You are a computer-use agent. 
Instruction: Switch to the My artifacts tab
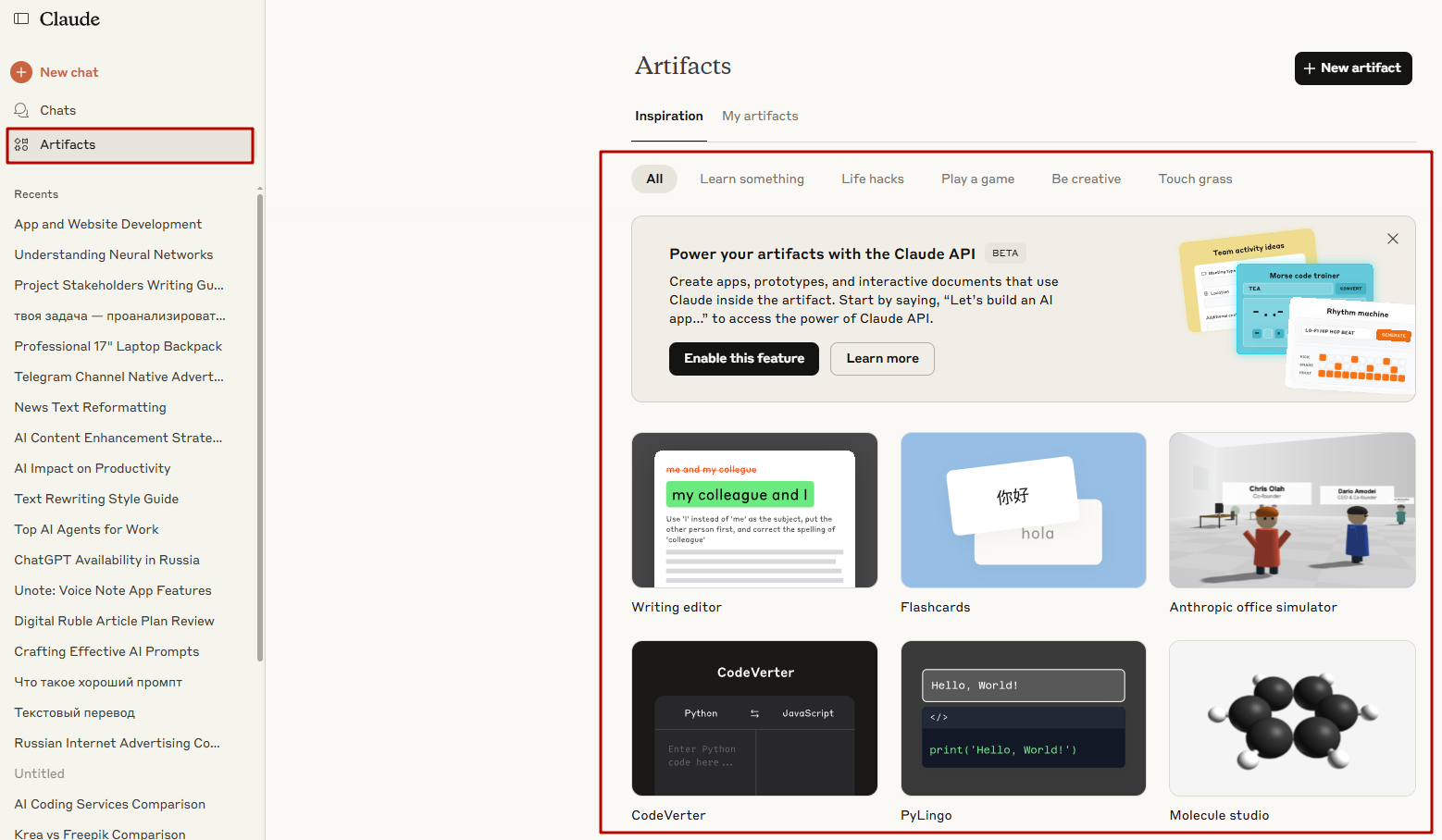(x=760, y=116)
